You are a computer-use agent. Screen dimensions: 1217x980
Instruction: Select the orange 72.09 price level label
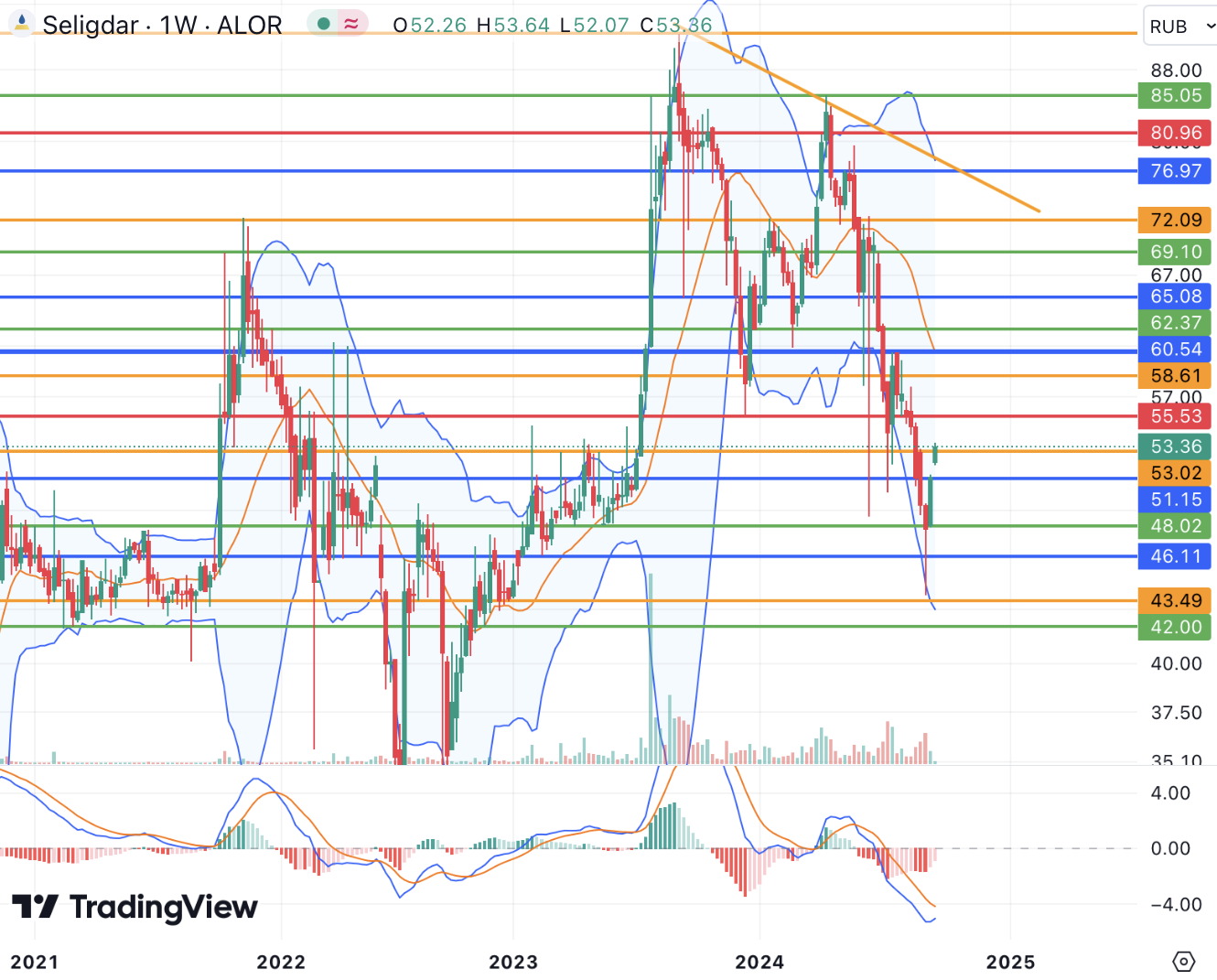(x=1175, y=220)
